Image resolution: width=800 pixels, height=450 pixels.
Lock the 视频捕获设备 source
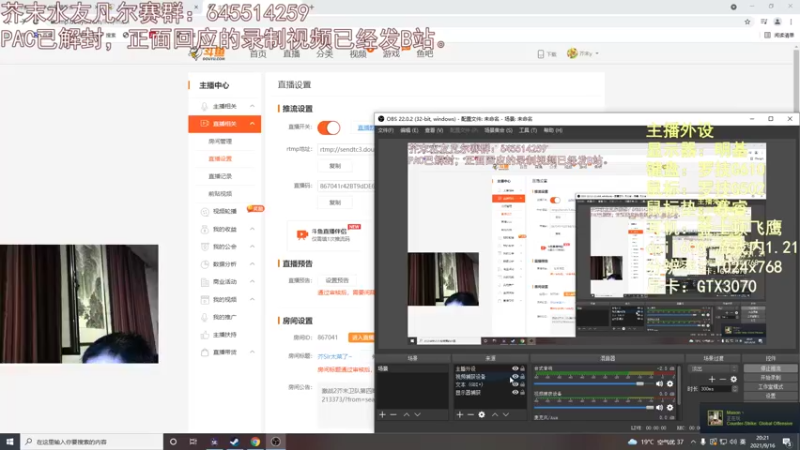pyautogui.click(x=522, y=377)
